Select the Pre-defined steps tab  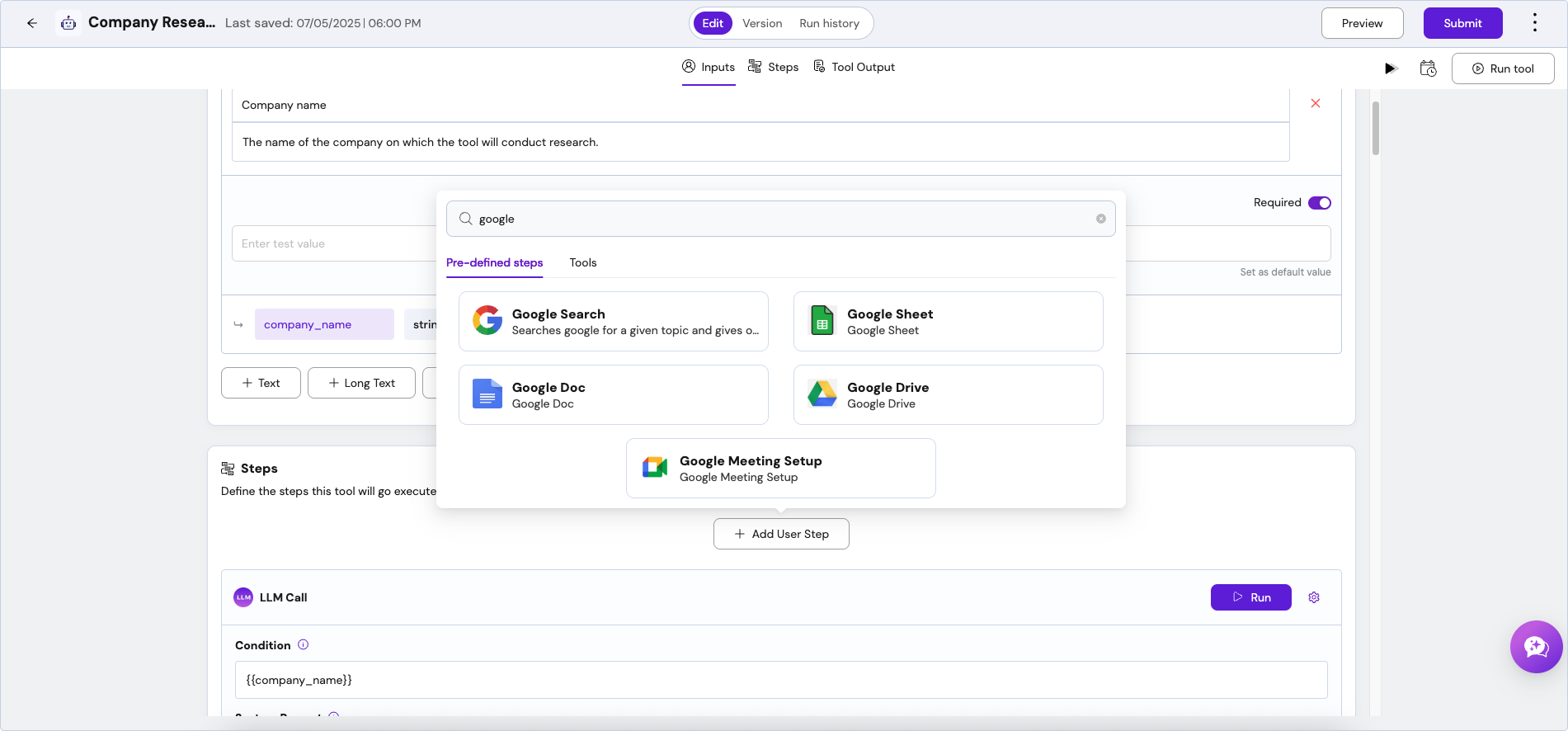click(x=495, y=262)
